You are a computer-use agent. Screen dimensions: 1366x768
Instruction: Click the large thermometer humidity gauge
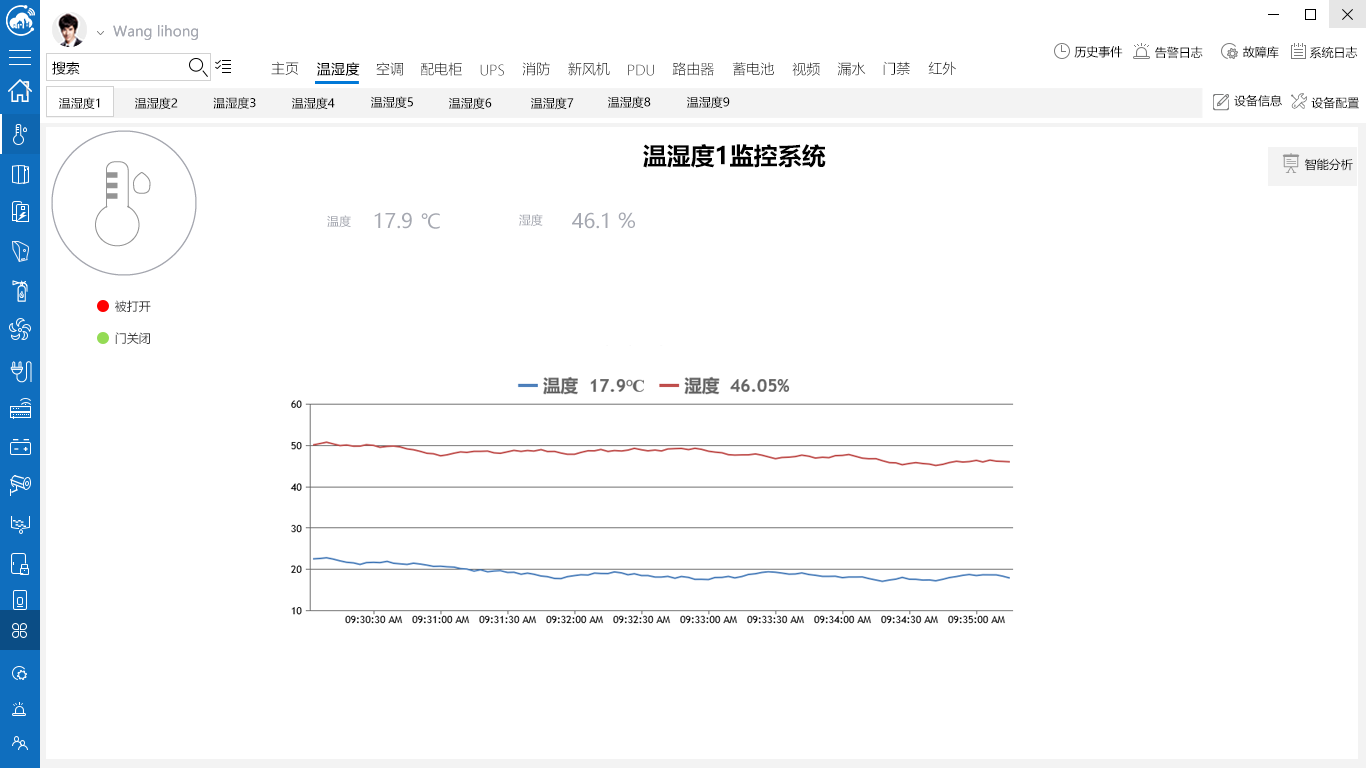tap(124, 204)
